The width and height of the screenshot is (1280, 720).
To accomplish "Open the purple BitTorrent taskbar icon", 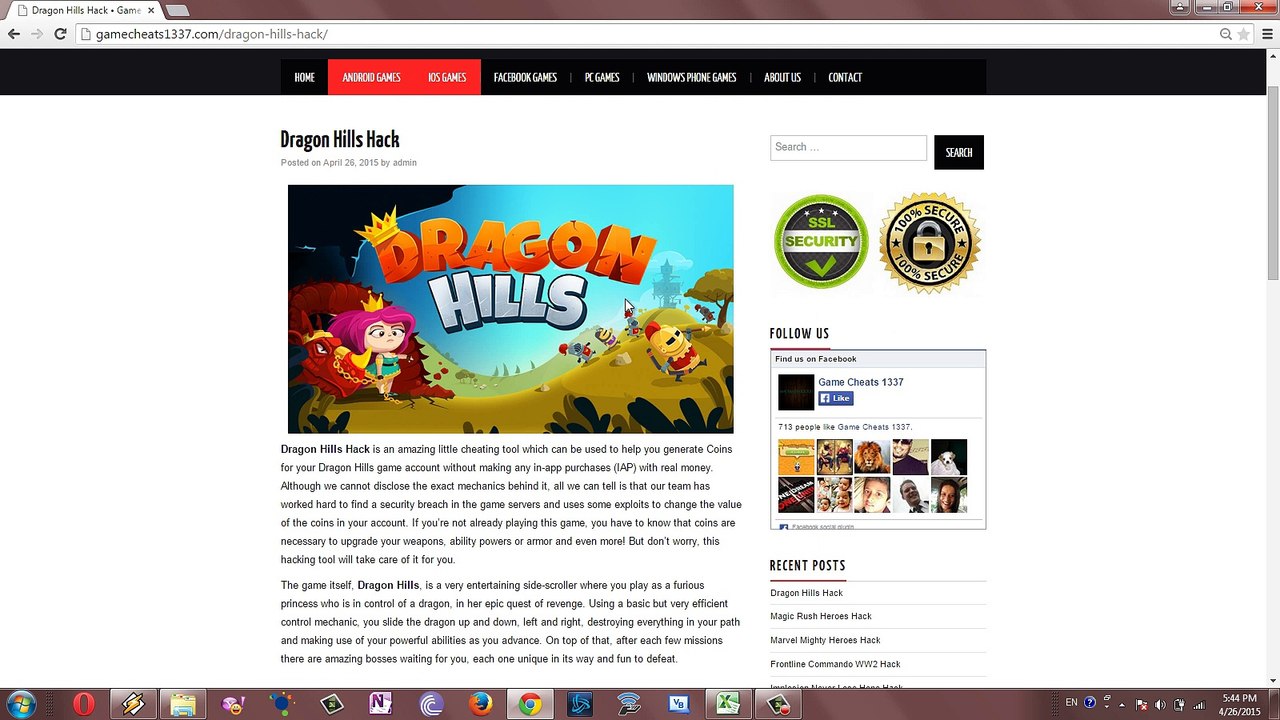I will pos(431,705).
